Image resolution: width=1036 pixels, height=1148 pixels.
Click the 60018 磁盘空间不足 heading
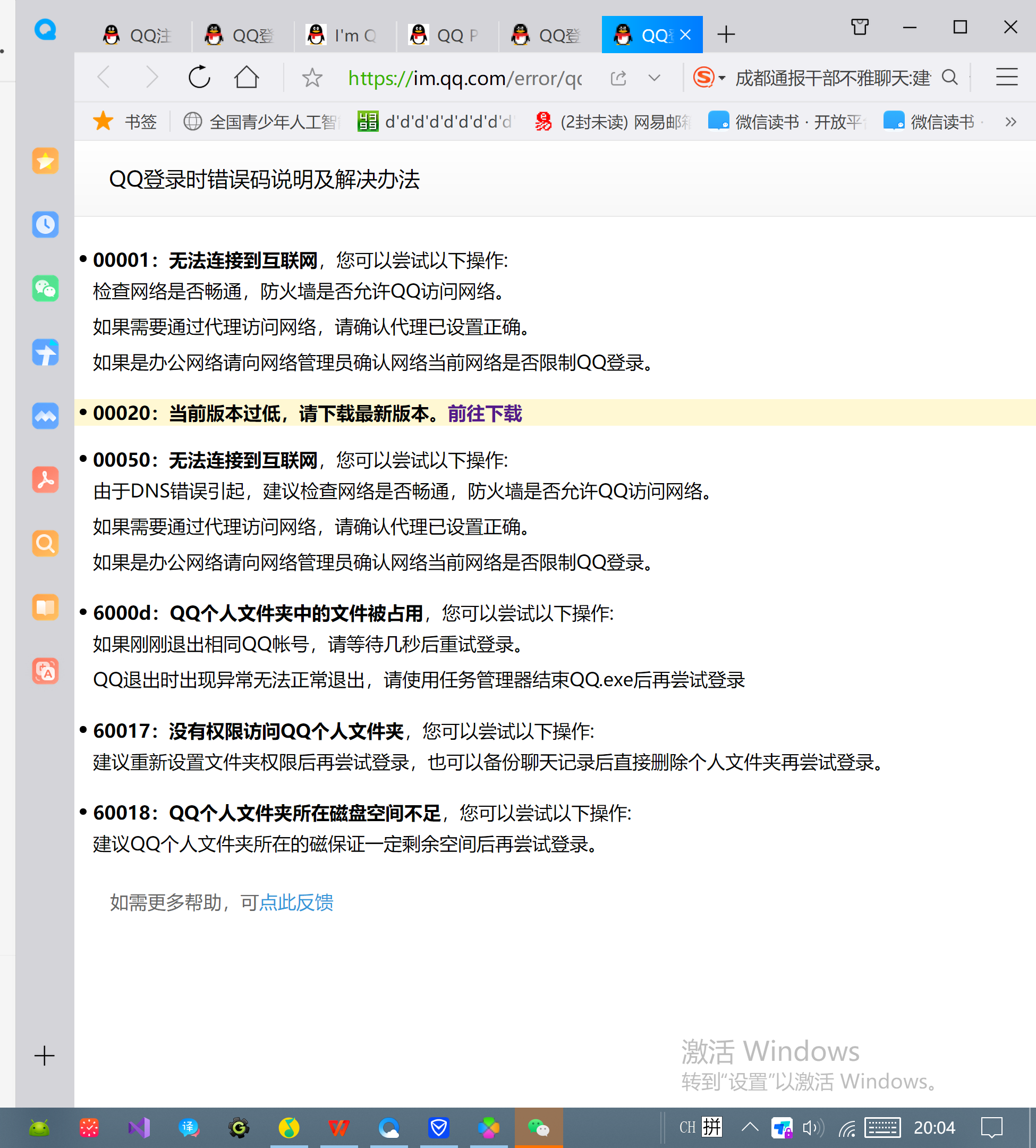pos(268,813)
